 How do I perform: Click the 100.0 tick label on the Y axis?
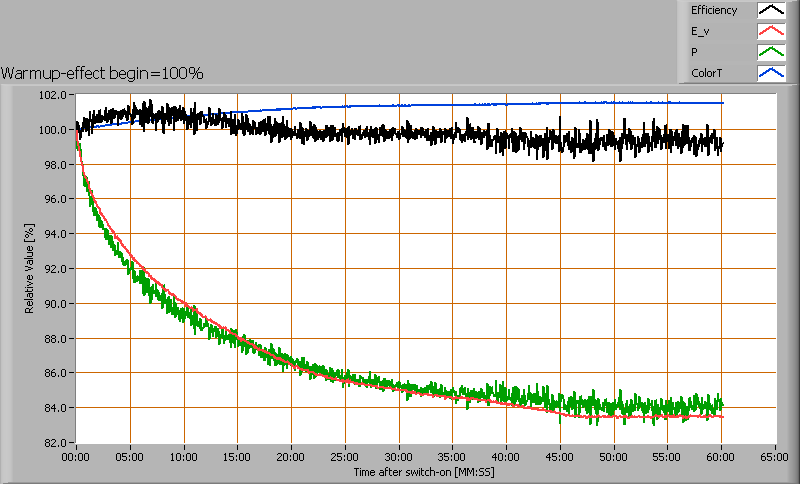(55, 130)
